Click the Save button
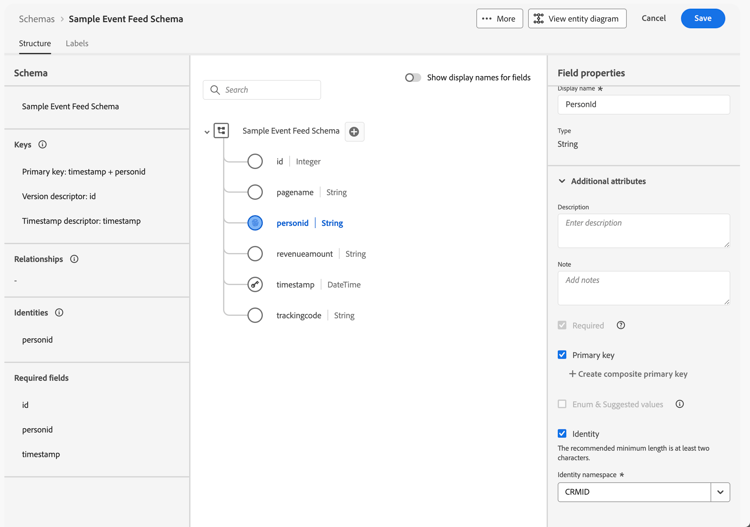This screenshot has height=527, width=750. click(x=702, y=18)
